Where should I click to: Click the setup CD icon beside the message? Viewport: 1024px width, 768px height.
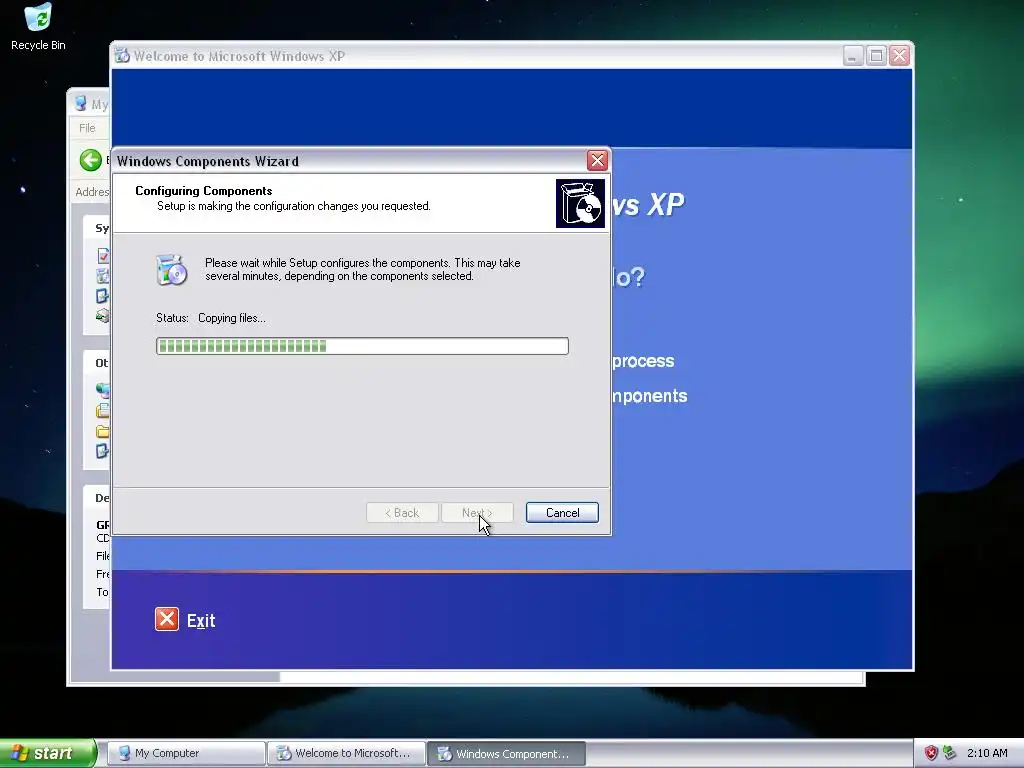click(172, 270)
